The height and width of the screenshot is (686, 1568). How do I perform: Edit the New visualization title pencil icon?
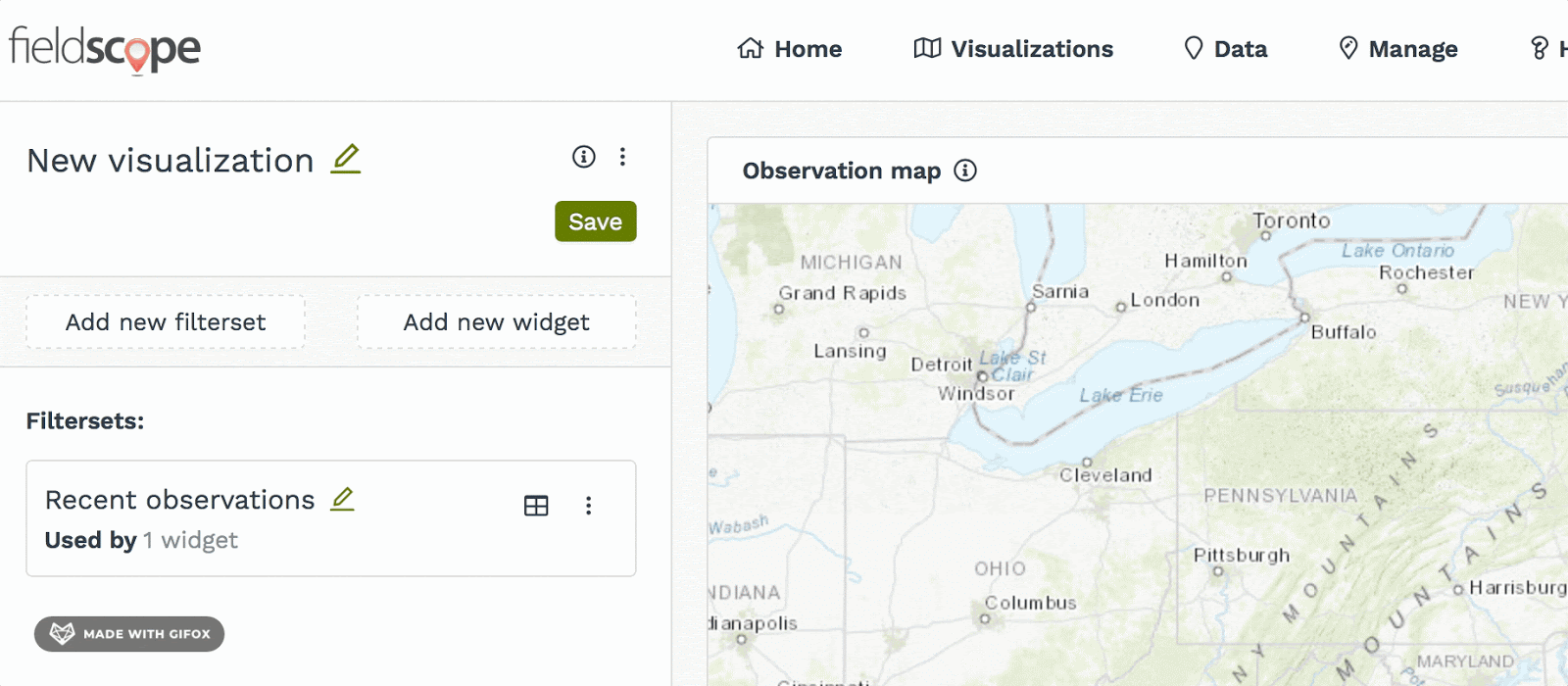(x=345, y=159)
